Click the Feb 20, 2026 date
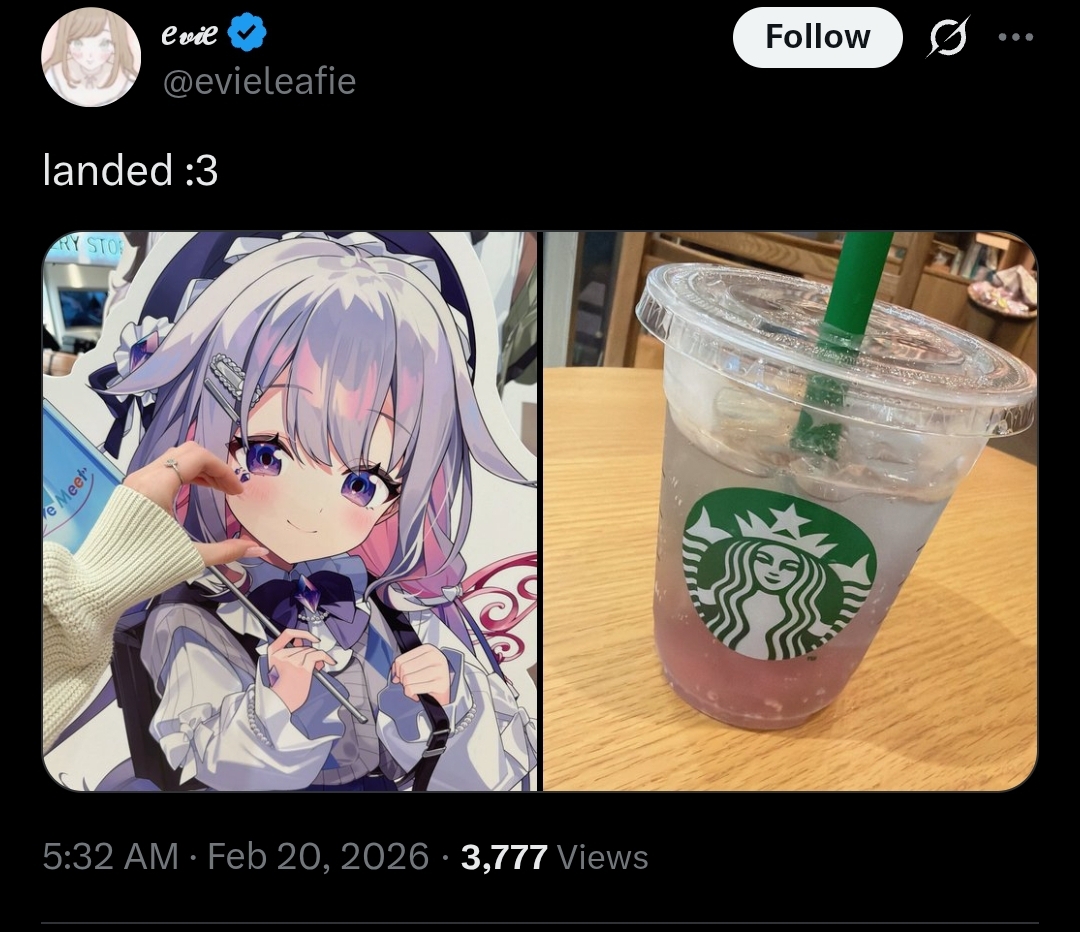 point(318,857)
